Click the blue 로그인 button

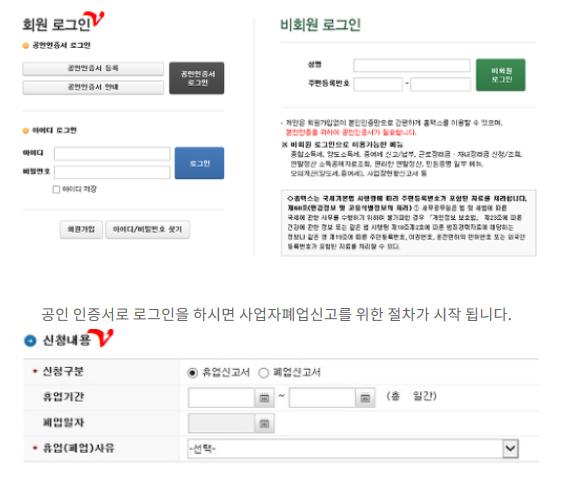coord(199,163)
